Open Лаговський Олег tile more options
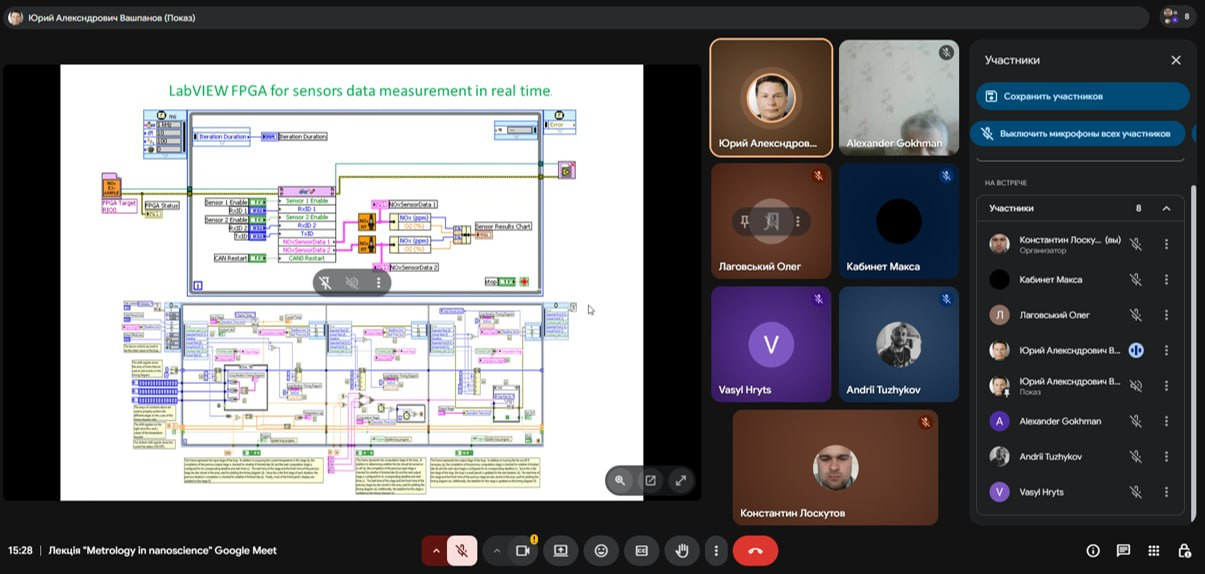The image size is (1205, 574). tap(797, 221)
